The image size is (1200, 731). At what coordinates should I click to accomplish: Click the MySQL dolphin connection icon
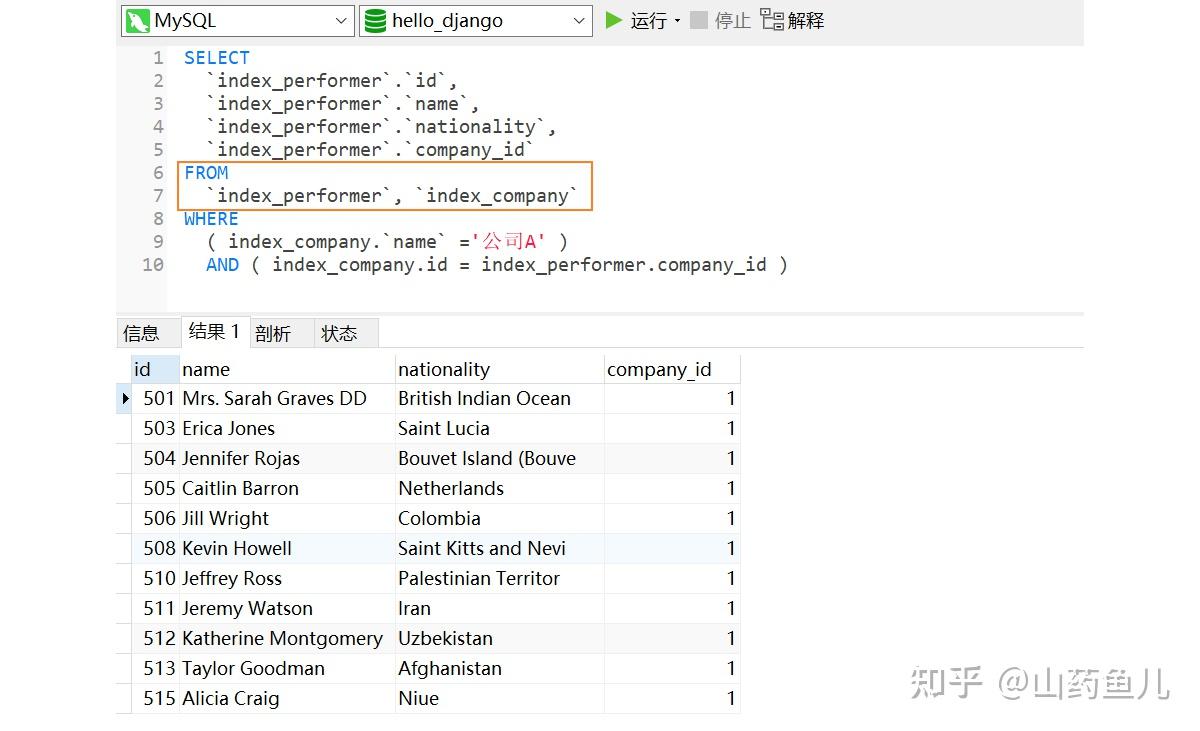tap(137, 20)
